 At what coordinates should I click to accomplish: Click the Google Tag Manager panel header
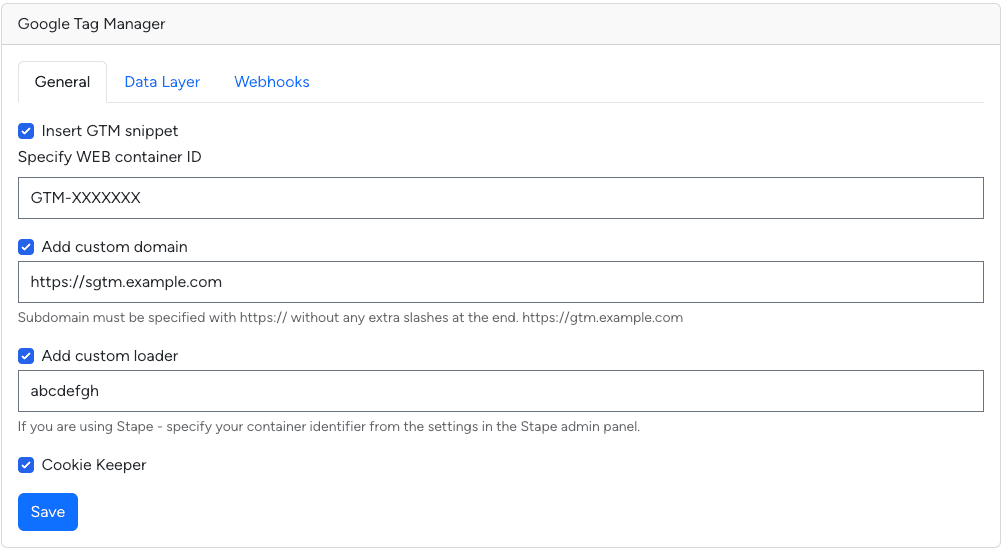[501, 24]
